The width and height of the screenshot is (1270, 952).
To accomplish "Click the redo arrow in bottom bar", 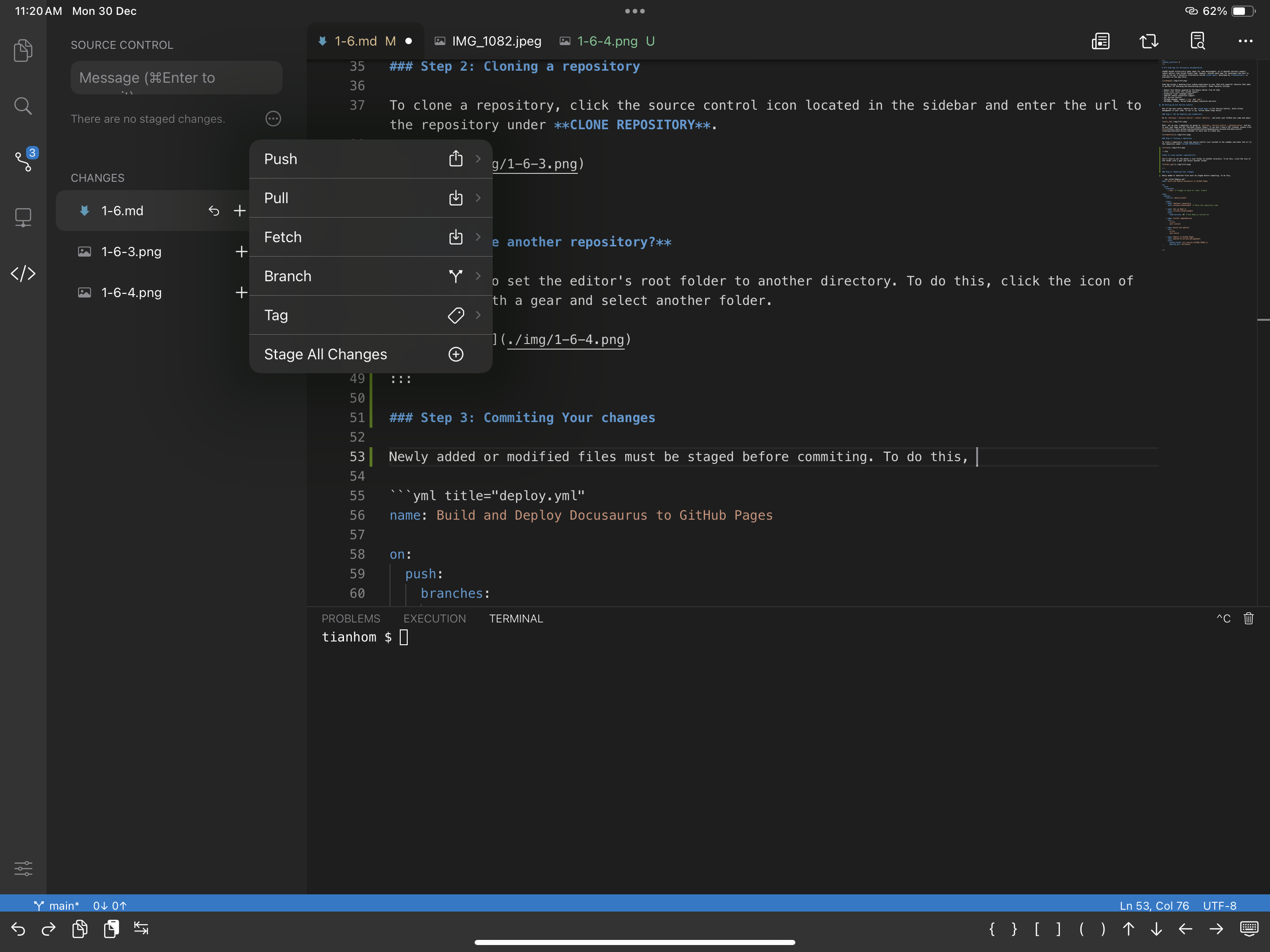I will [49, 928].
